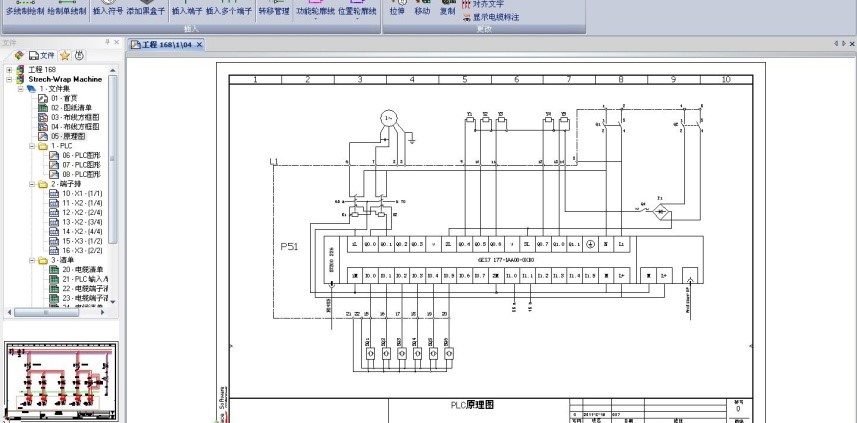Click the 复制 copy tool
The height and width of the screenshot is (423, 857).
point(447,10)
